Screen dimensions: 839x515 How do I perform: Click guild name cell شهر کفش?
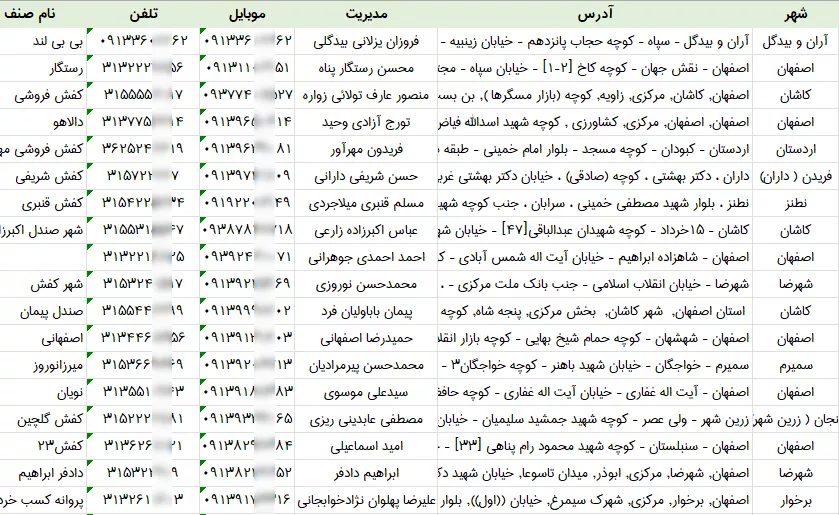click(x=43, y=284)
